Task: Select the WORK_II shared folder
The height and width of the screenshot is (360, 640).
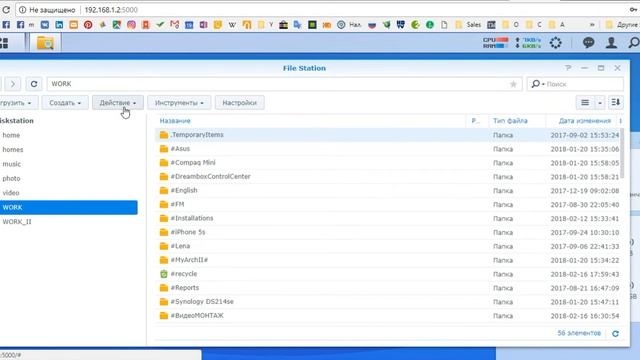Action: click(17, 222)
